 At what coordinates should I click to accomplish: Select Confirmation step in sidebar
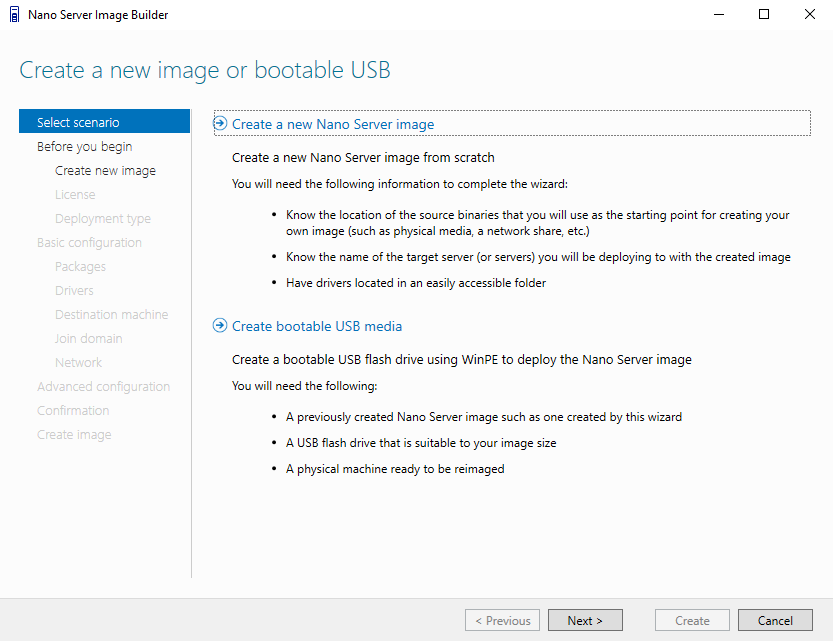[x=73, y=411]
